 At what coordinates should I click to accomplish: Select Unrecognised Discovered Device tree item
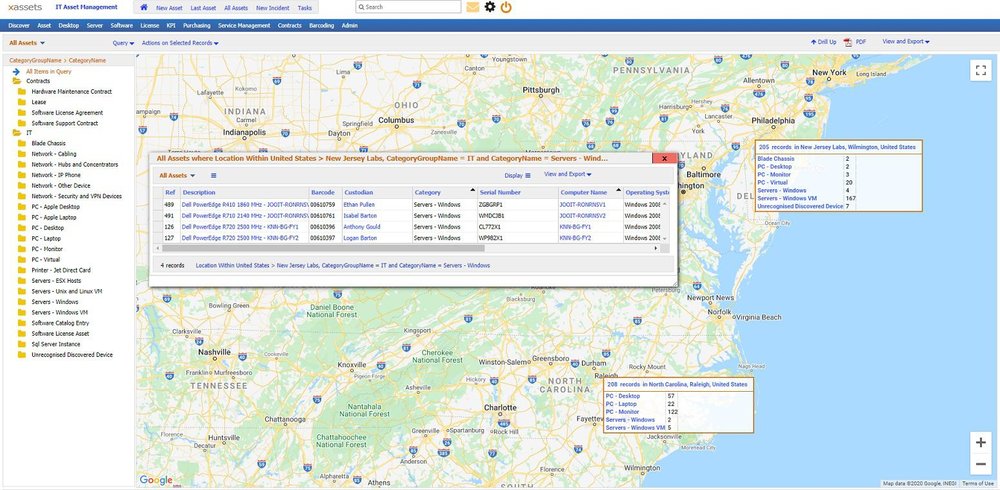click(x=72, y=355)
